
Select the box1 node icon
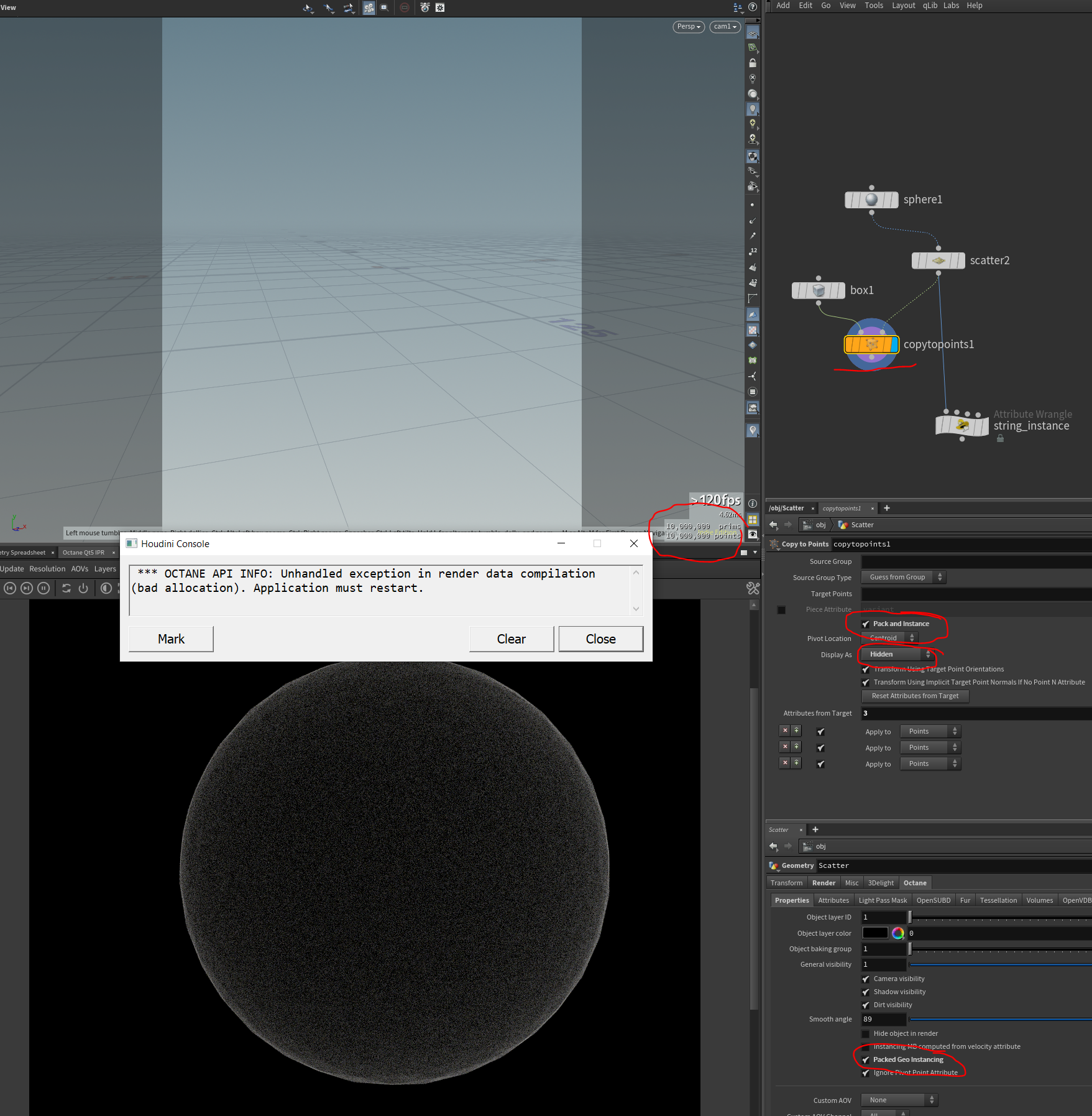[819, 290]
